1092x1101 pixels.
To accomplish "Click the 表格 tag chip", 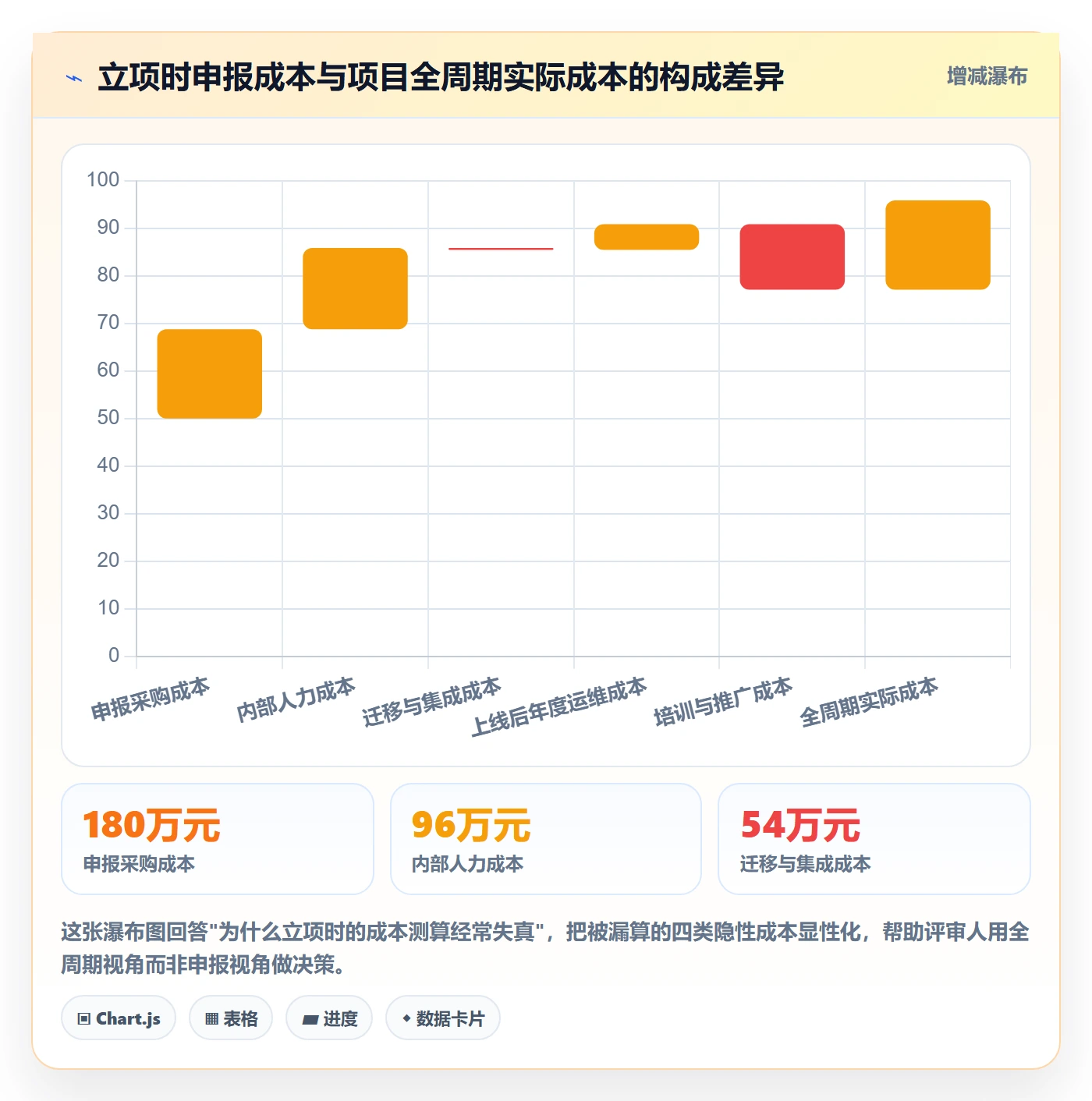I will click(231, 1018).
